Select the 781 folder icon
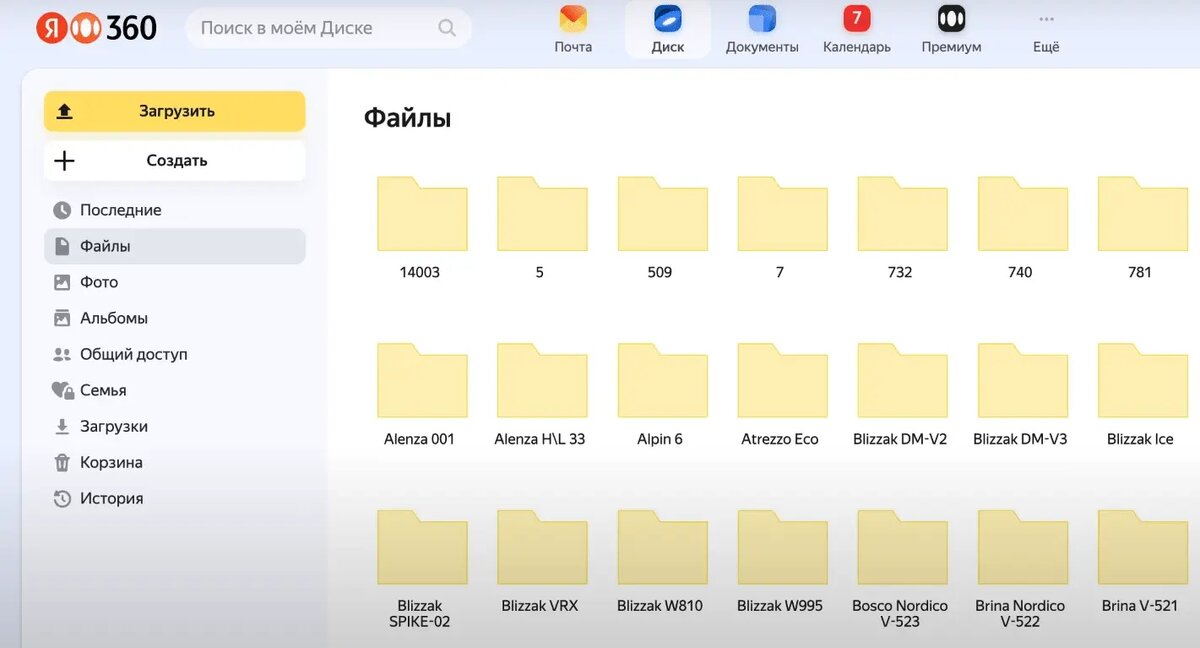 click(x=1142, y=213)
